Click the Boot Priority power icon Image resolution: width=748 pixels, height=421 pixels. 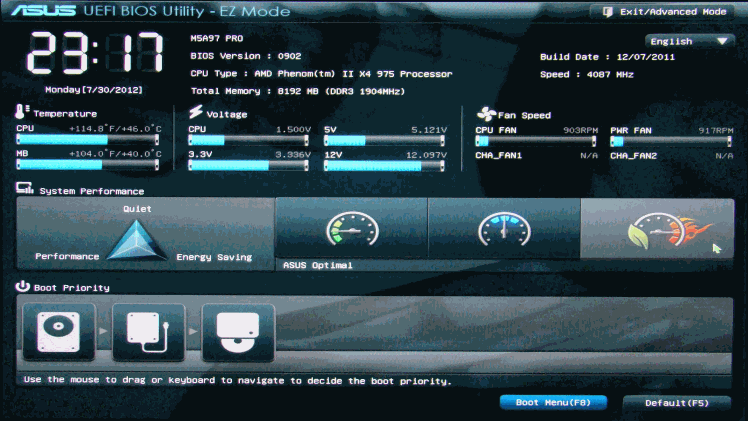(x=22, y=286)
